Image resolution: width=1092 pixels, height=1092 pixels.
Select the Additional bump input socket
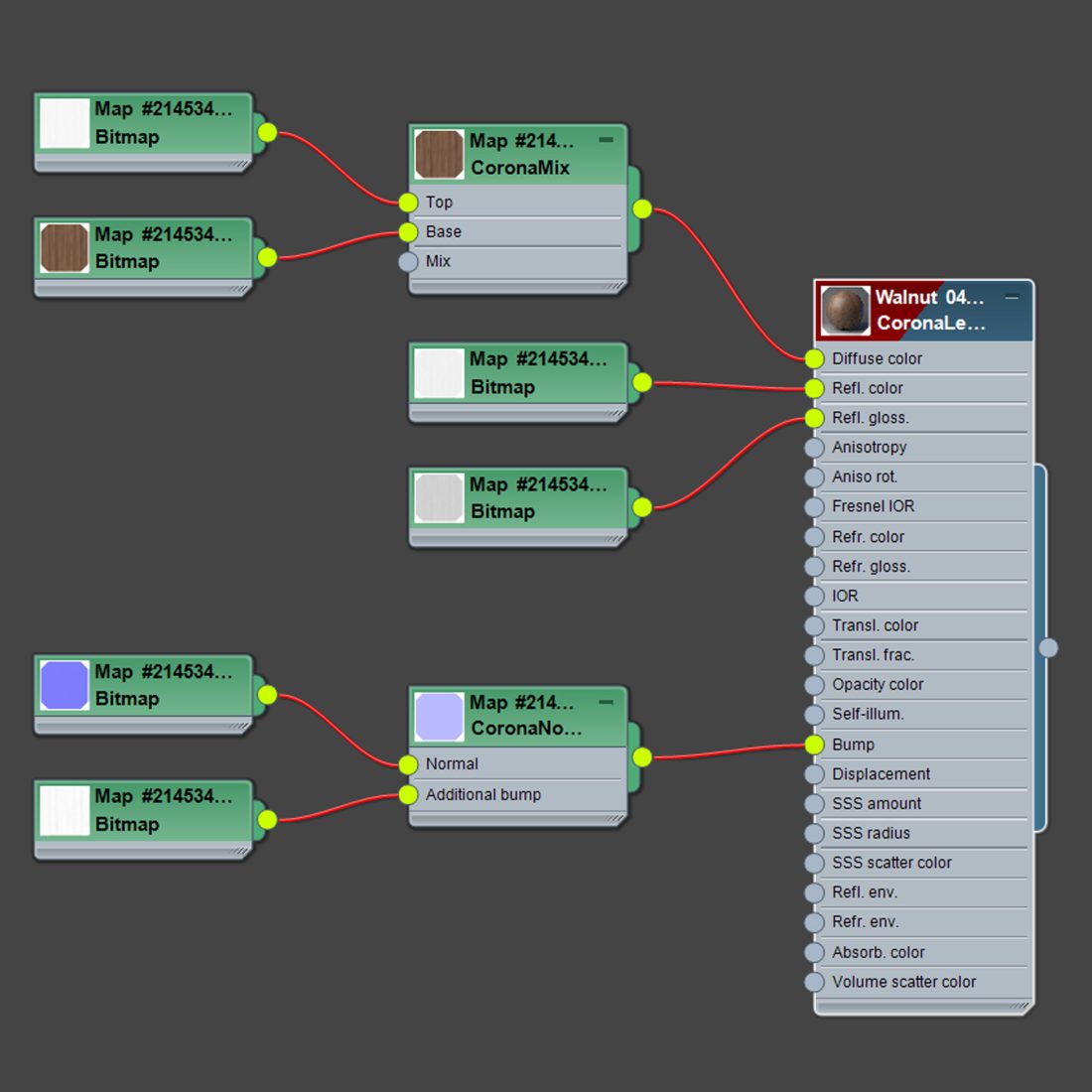[x=408, y=794]
